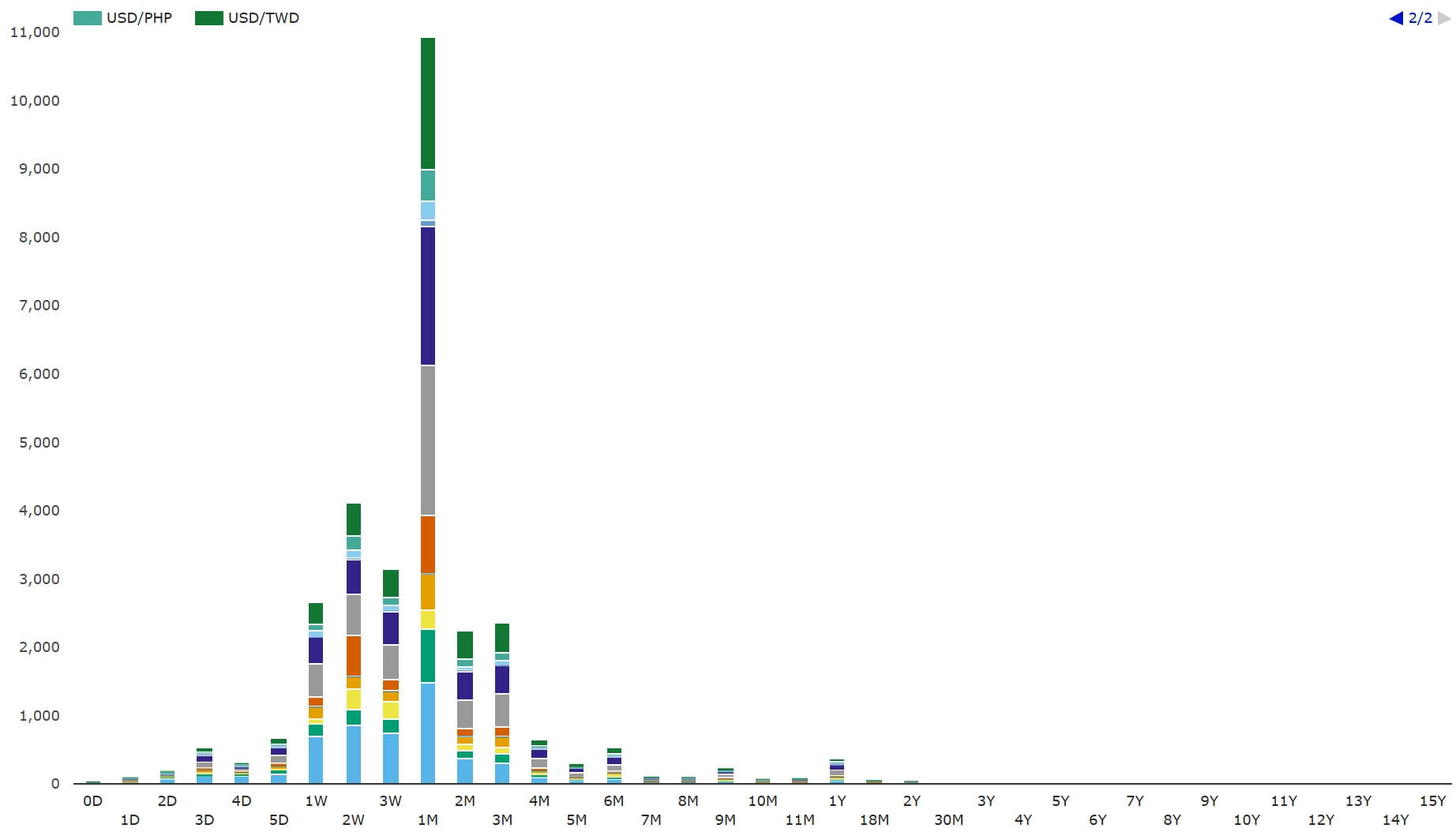Click the 11,000 label on the y-axis
The height and width of the screenshot is (832, 1456).
click(34, 32)
